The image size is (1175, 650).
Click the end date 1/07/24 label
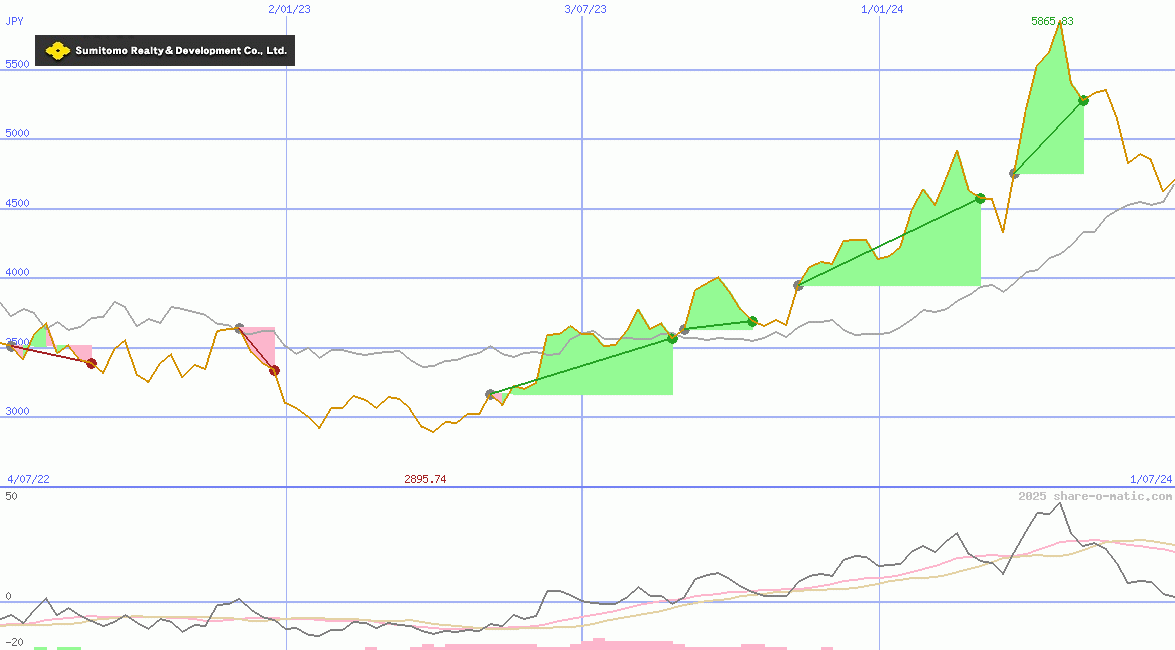tap(1151, 479)
